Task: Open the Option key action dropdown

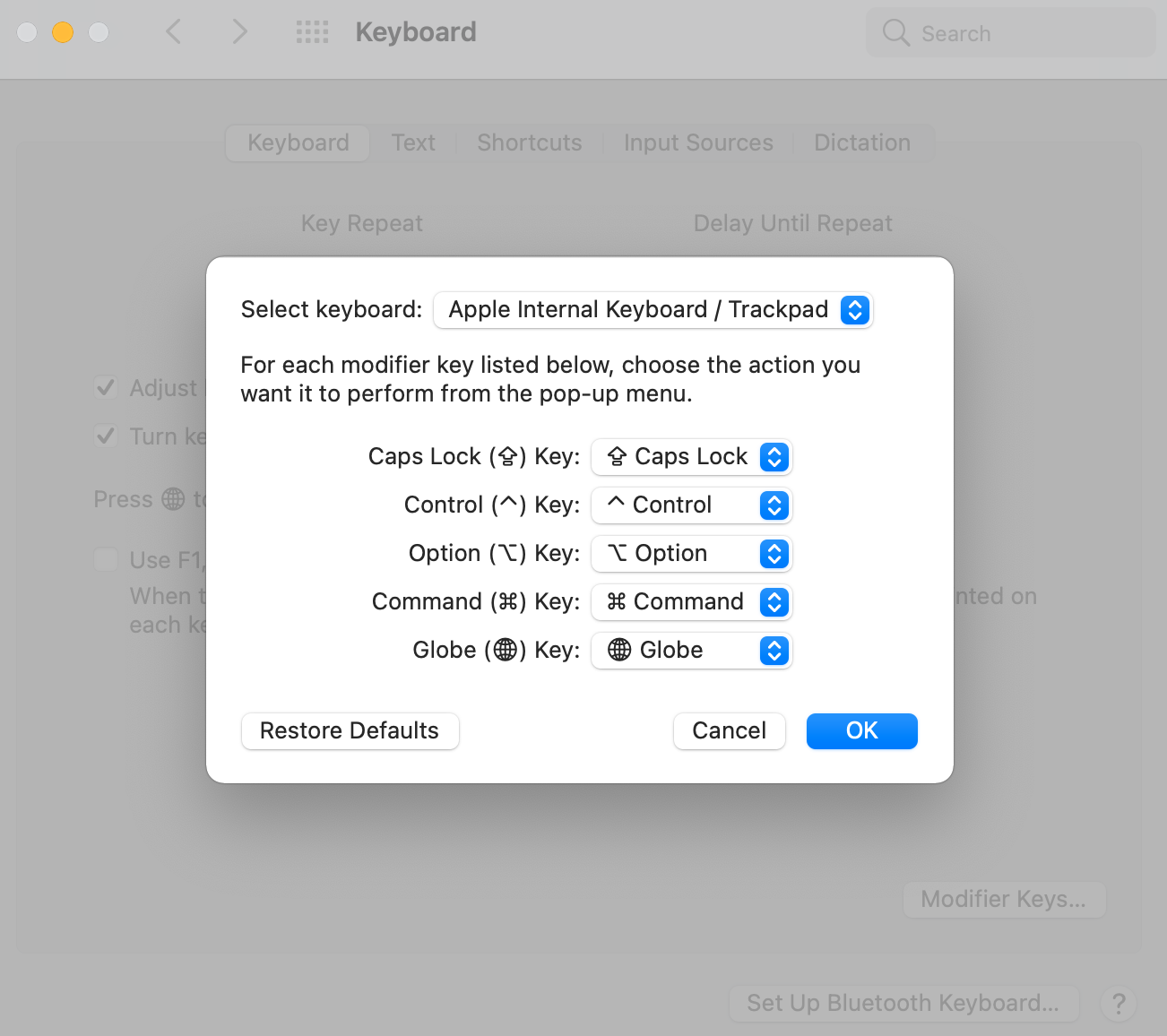Action: pyautogui.click(x=691, y=554)
